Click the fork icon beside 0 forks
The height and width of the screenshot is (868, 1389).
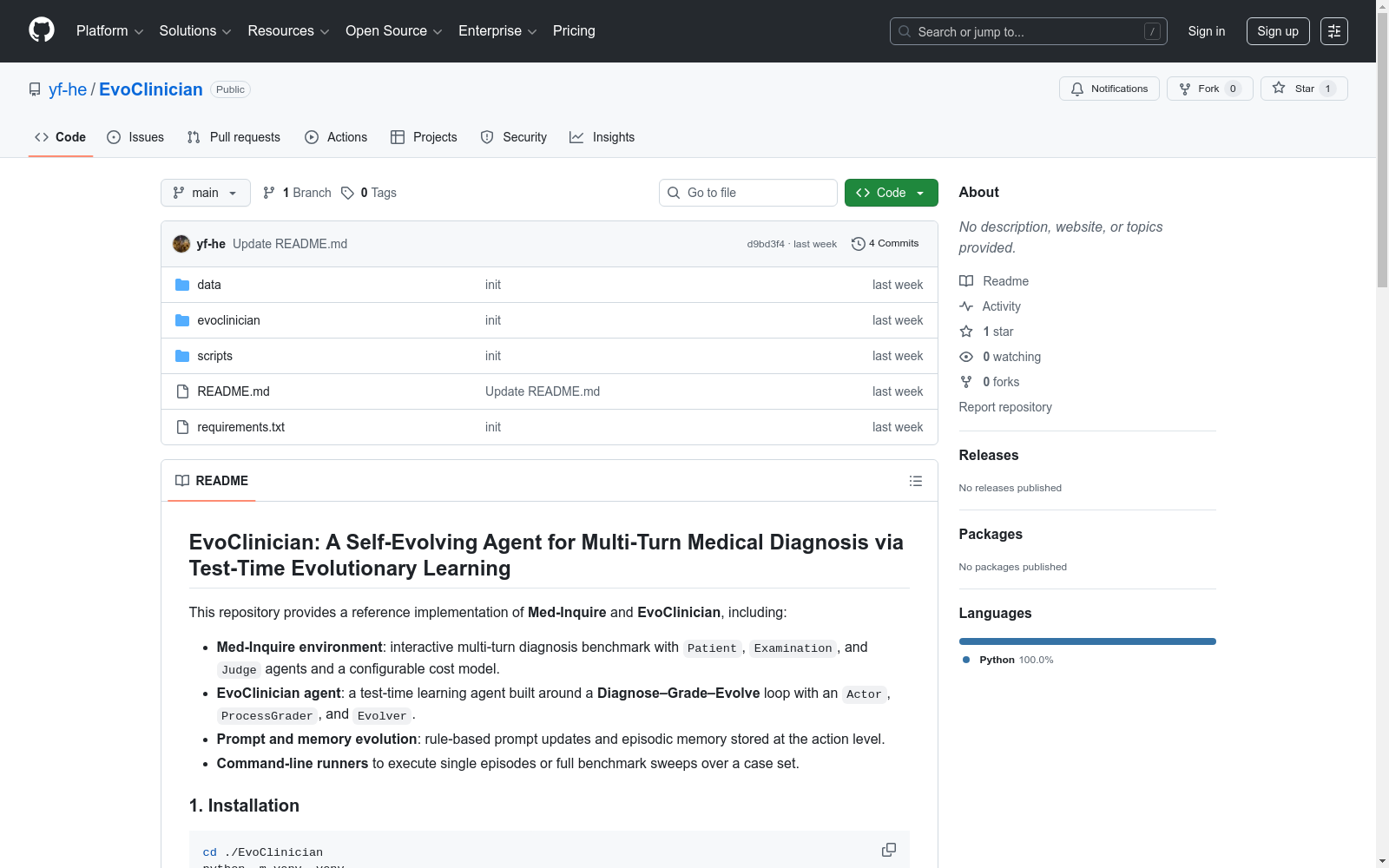[x=966, y=382]
